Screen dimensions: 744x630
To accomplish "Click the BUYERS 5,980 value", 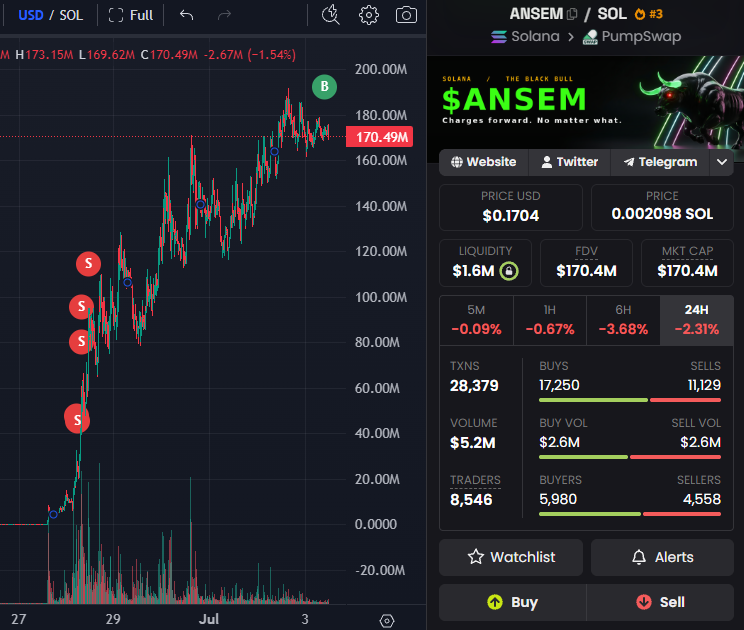I will [x=558, y=499].
